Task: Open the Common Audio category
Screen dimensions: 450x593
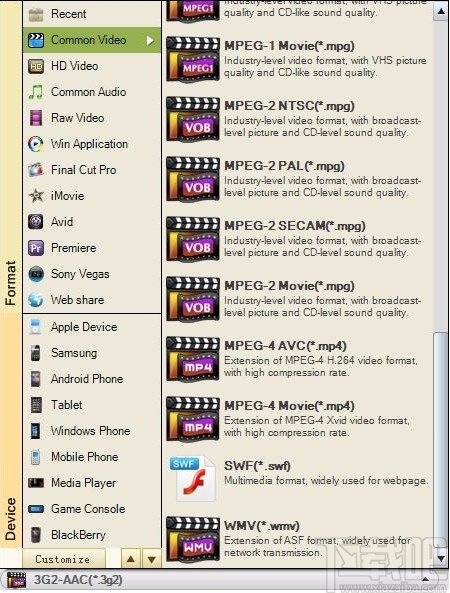Action: tap(92, 92)
